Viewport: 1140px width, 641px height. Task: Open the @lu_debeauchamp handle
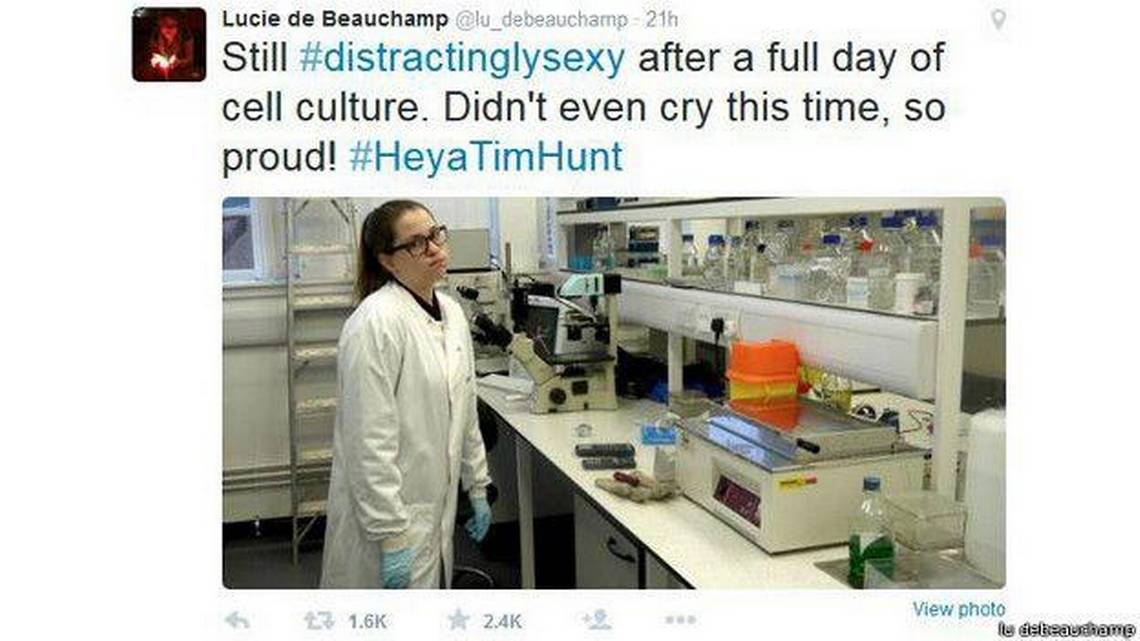pyautogui.click(x=542, y=20)
